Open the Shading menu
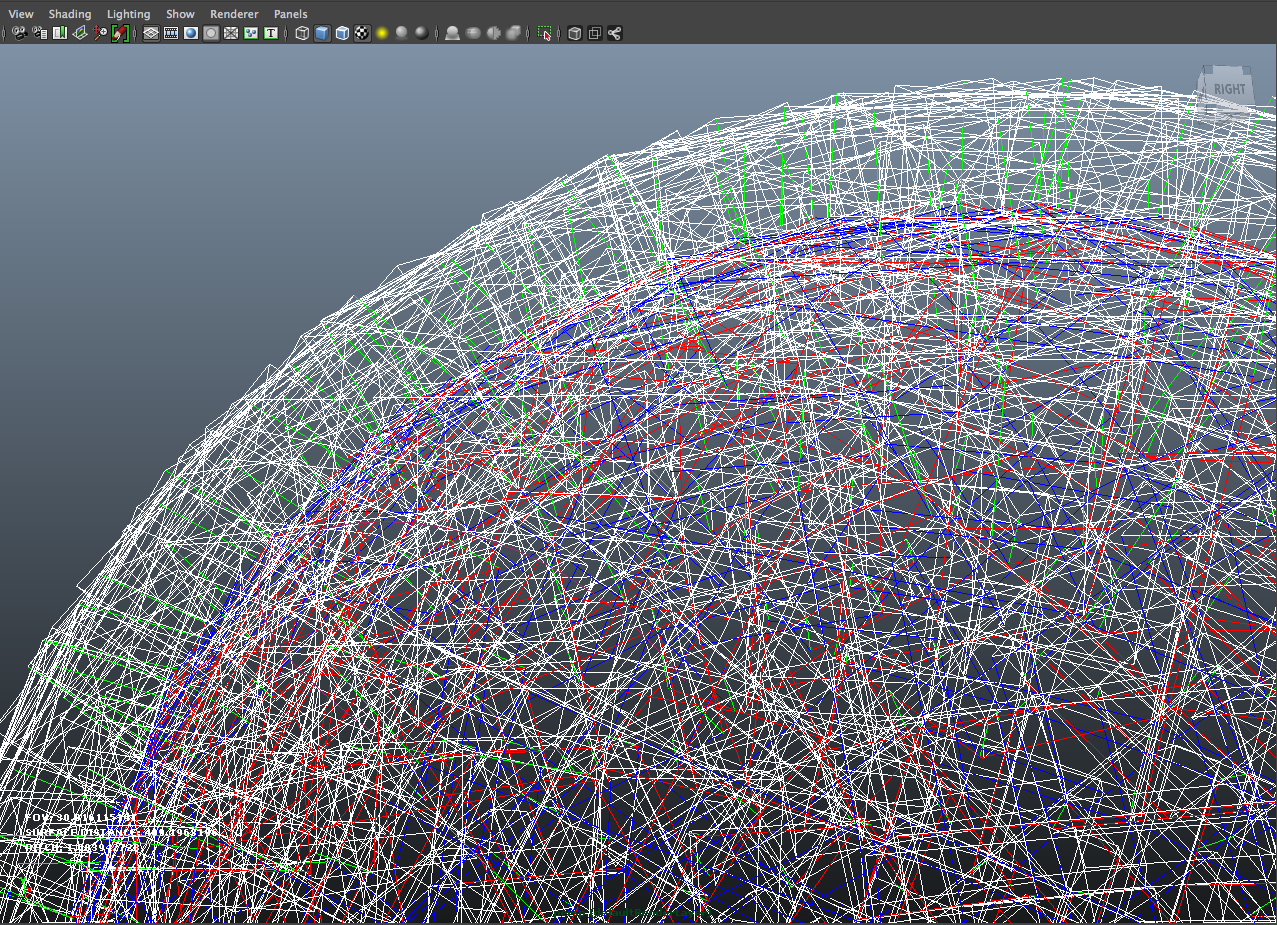This screenshot has height=925, width=1277. (70, 14)
